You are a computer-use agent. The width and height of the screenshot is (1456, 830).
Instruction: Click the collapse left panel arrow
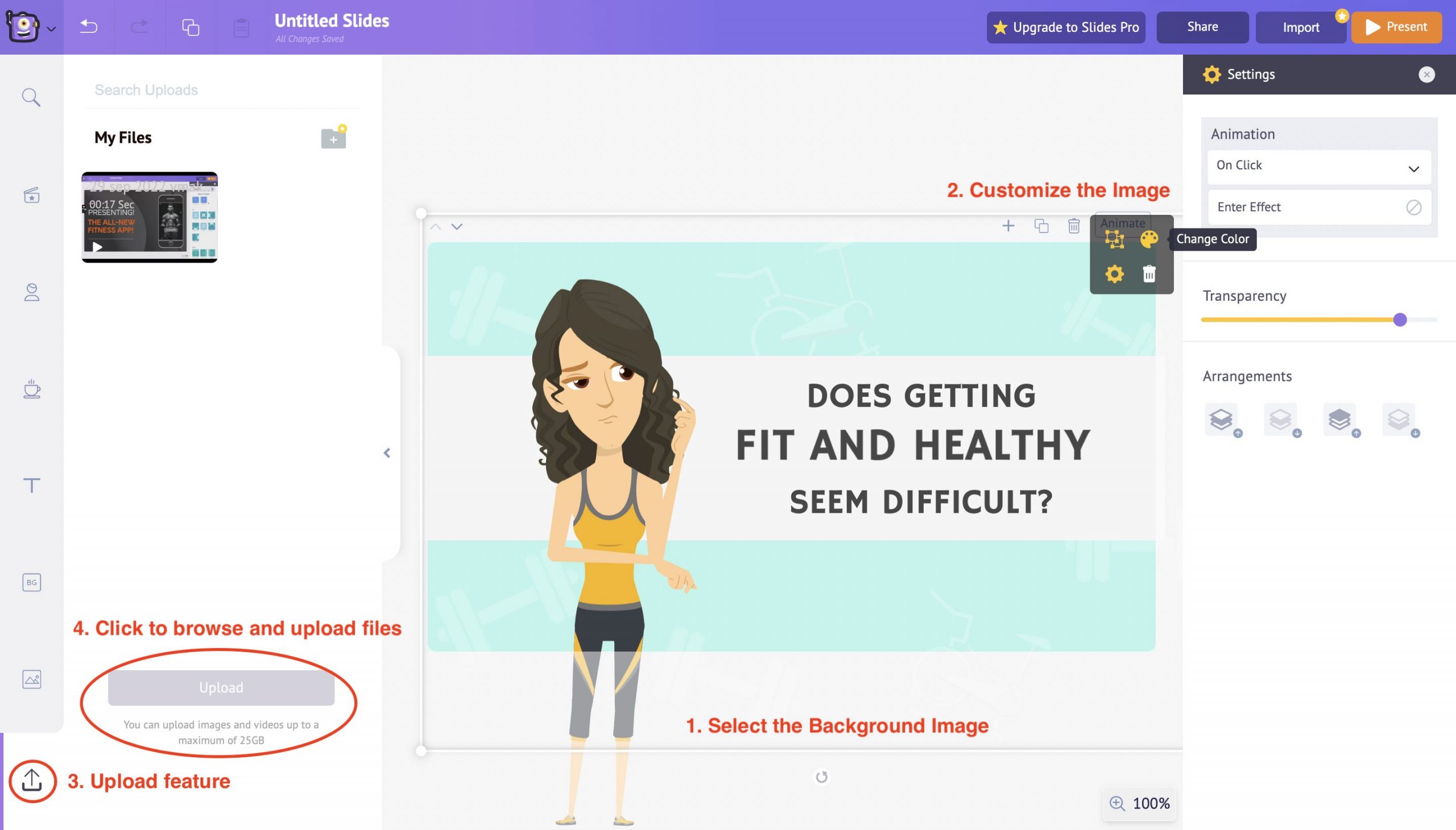[386, 452]
